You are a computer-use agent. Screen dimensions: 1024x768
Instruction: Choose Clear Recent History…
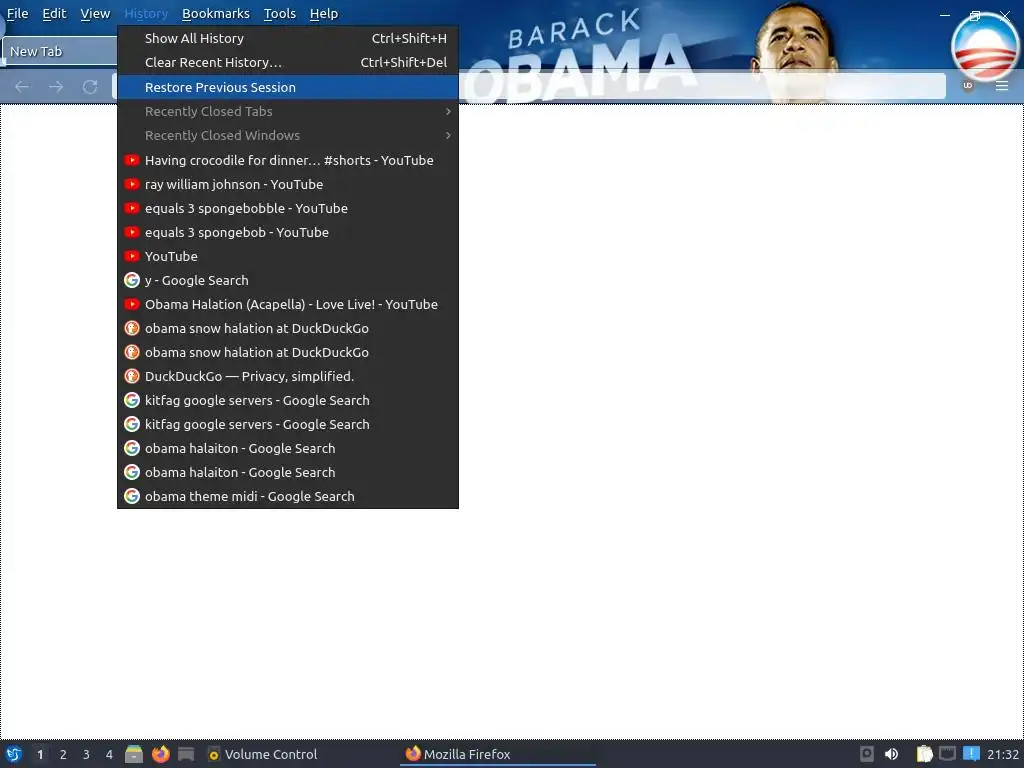288,63
